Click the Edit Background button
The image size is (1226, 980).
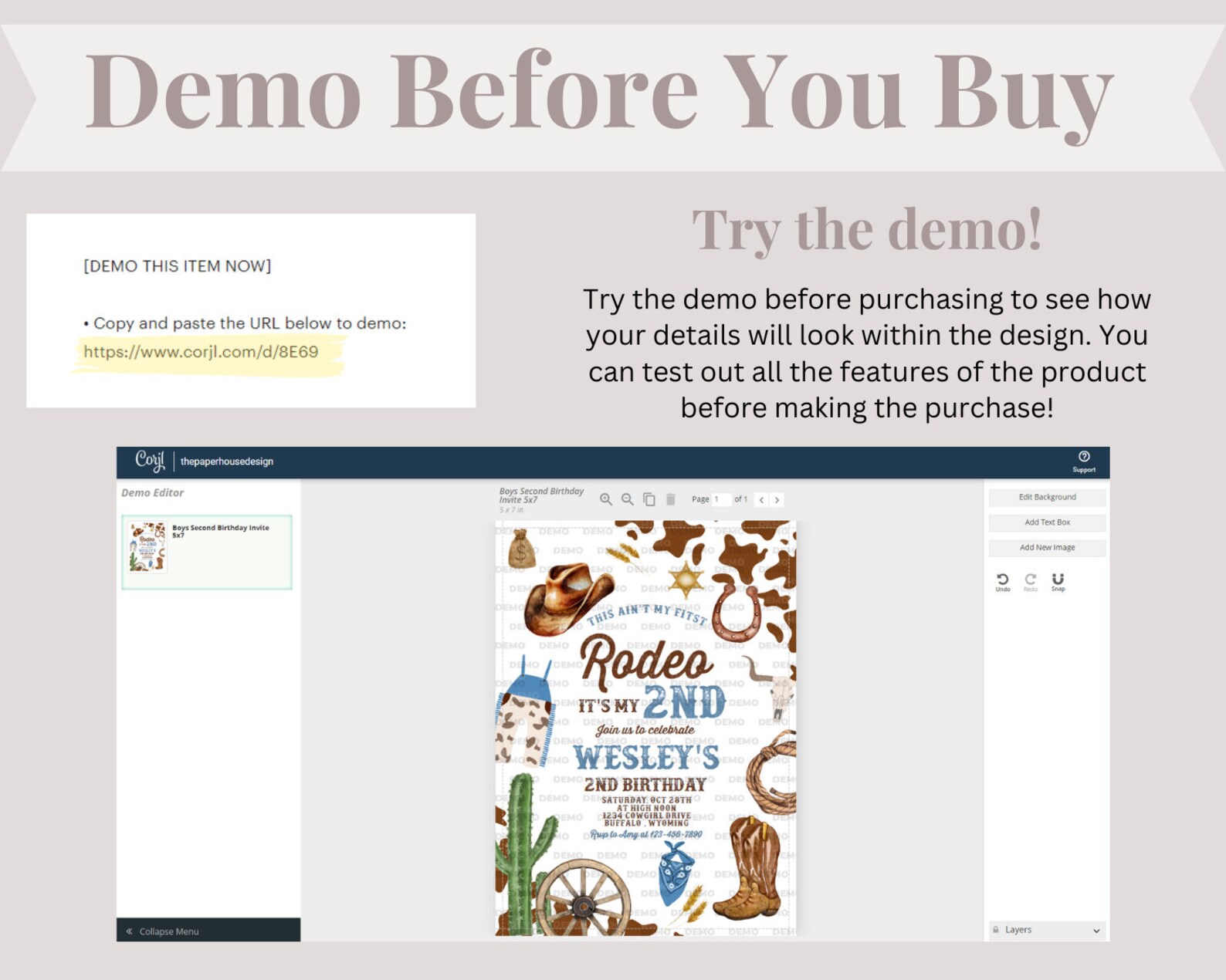pyautogui.click(x=1047, y=497)
